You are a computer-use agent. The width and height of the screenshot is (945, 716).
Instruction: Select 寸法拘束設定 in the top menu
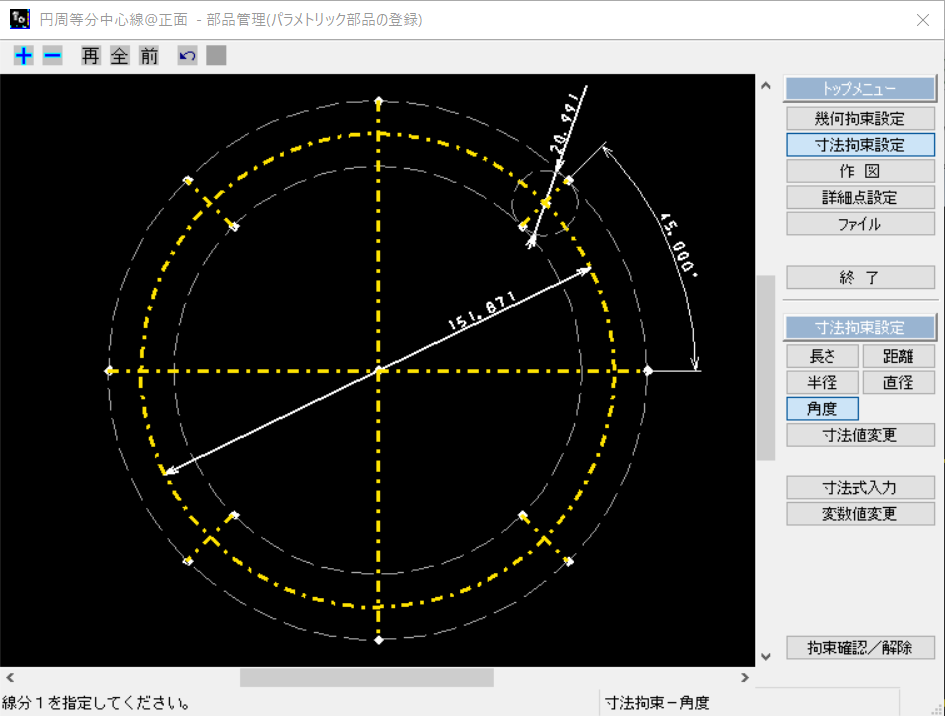coord(860,145)
